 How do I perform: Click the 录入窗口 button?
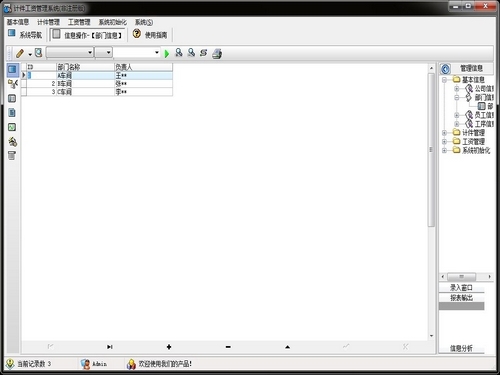coord(461,287)
